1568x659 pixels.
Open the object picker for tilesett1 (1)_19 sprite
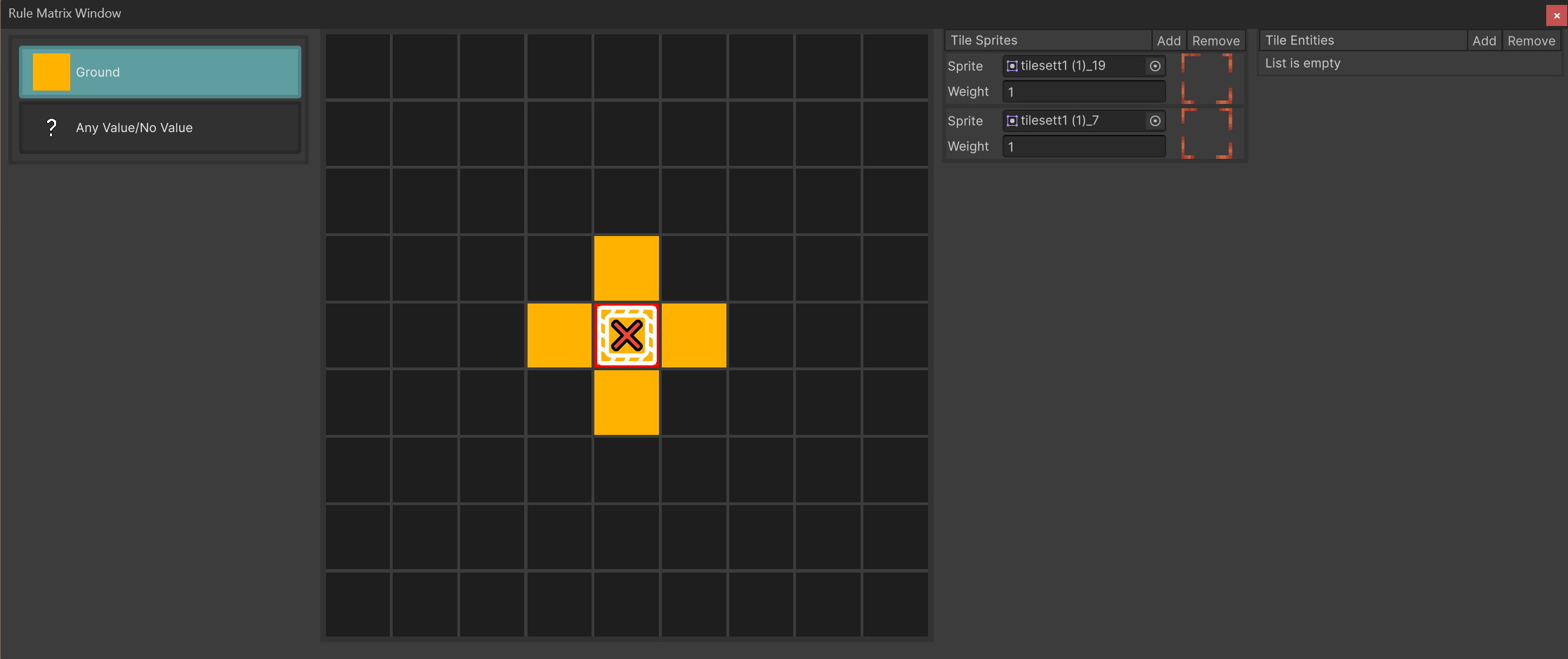[x=1154, y=65]
